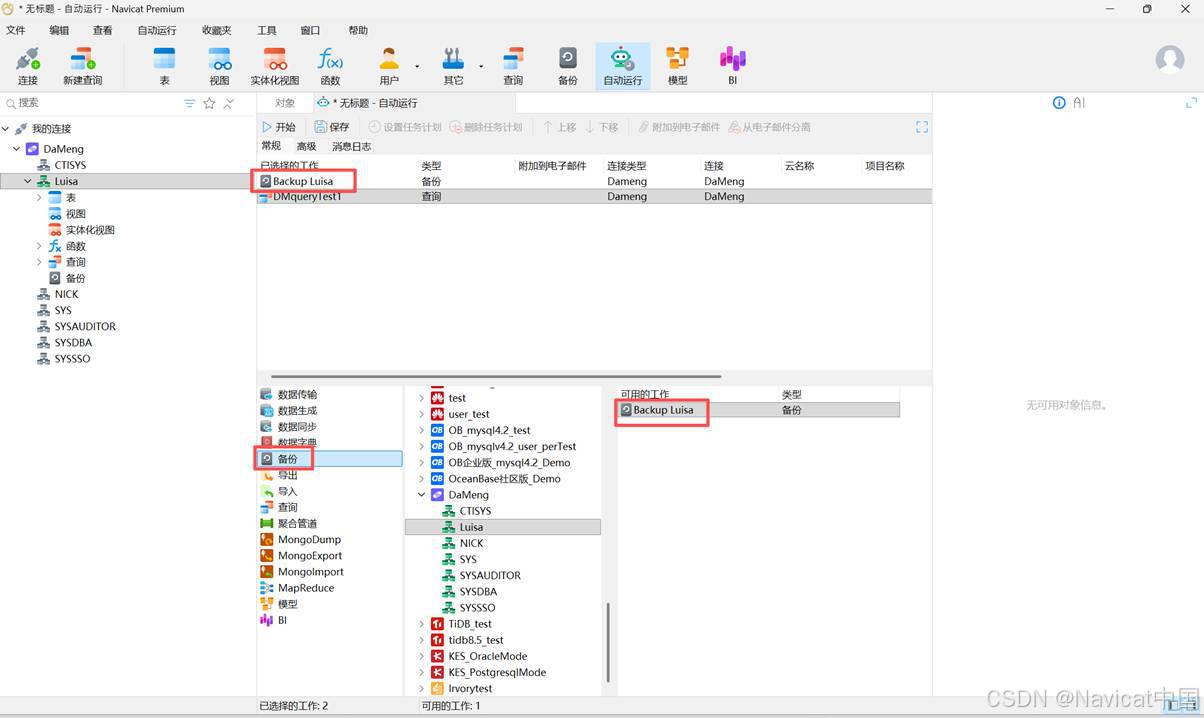Click the 保存 save button
The image size is (1204, 718).
coord(332,127)
